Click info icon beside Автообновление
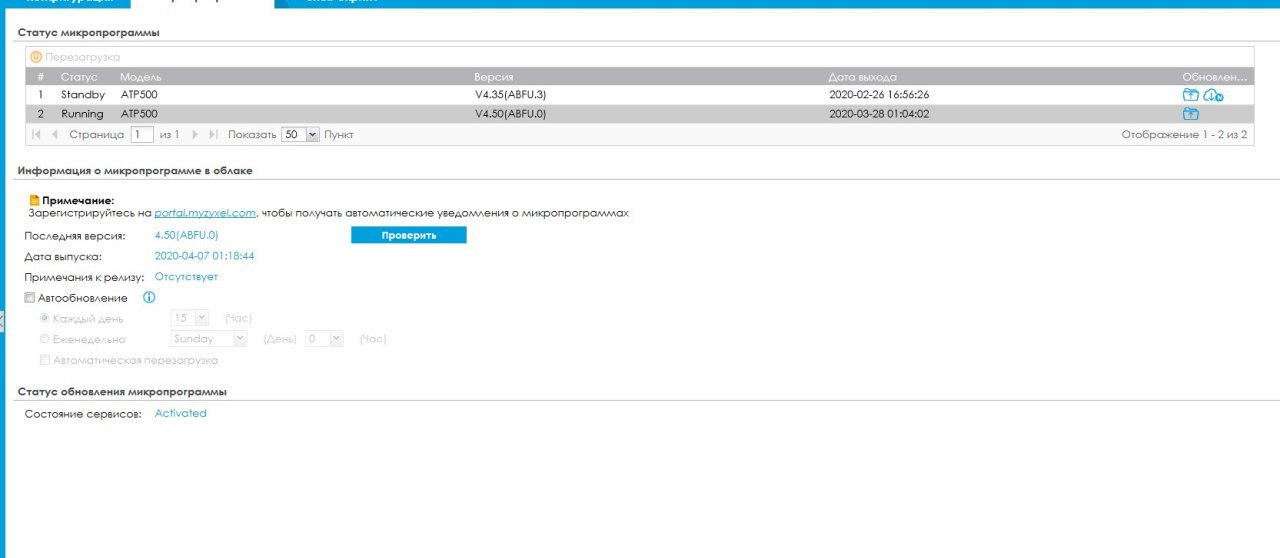This screenshot has height=558, width=1280. pyautogui.click(x=149, y=298)
